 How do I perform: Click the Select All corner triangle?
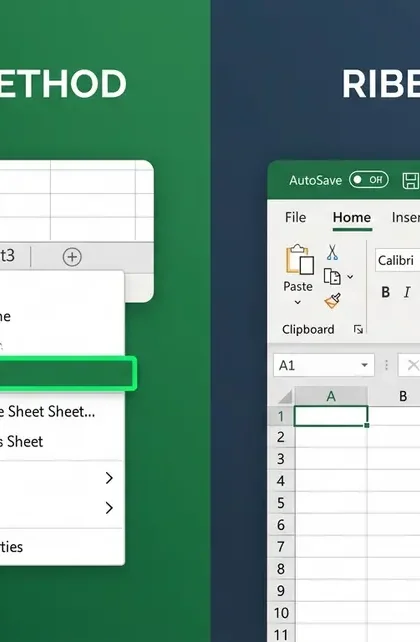[x=284, y=396]
